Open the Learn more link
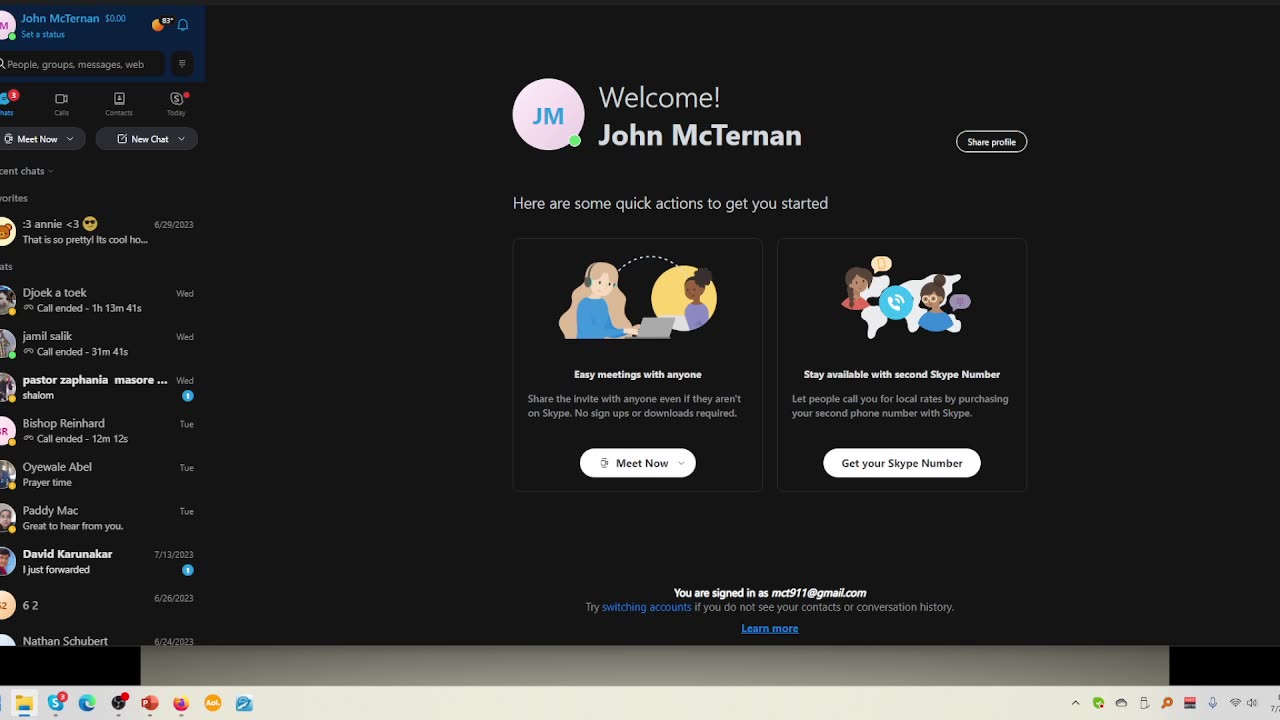 (770, 628)
